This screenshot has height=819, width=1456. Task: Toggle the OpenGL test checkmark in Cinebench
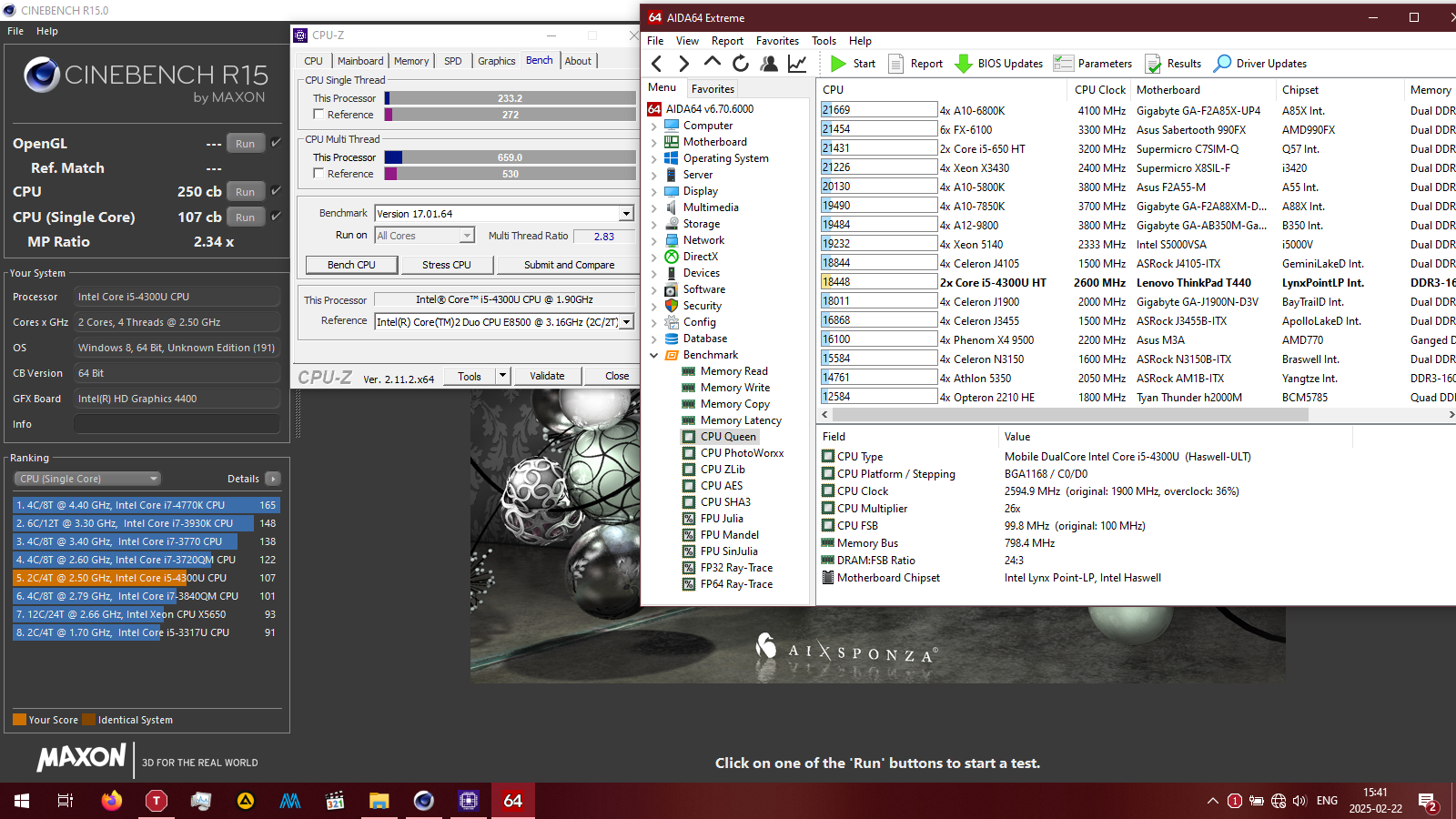click(x=277, y=142)
